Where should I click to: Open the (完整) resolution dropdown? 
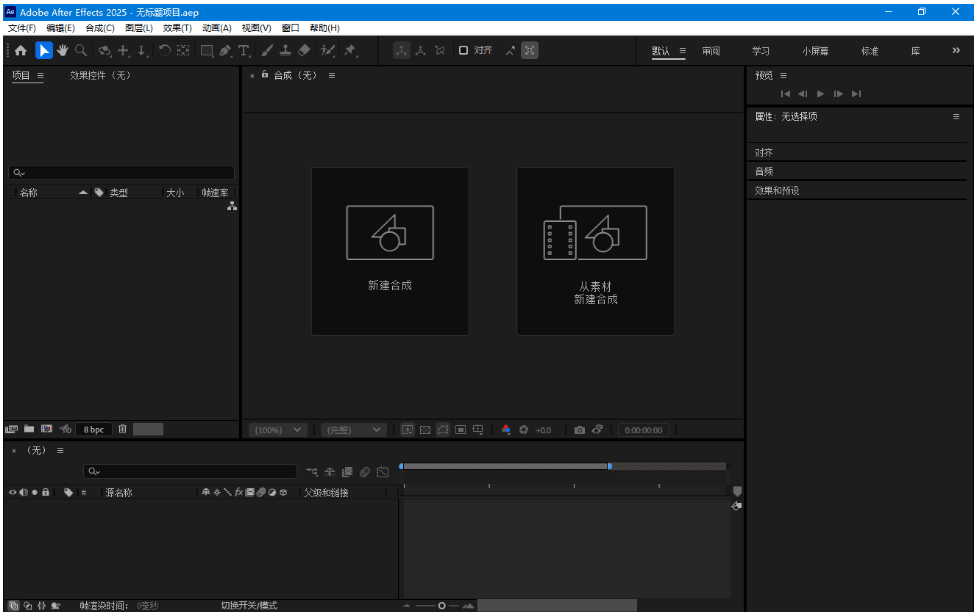pos(353,430)
